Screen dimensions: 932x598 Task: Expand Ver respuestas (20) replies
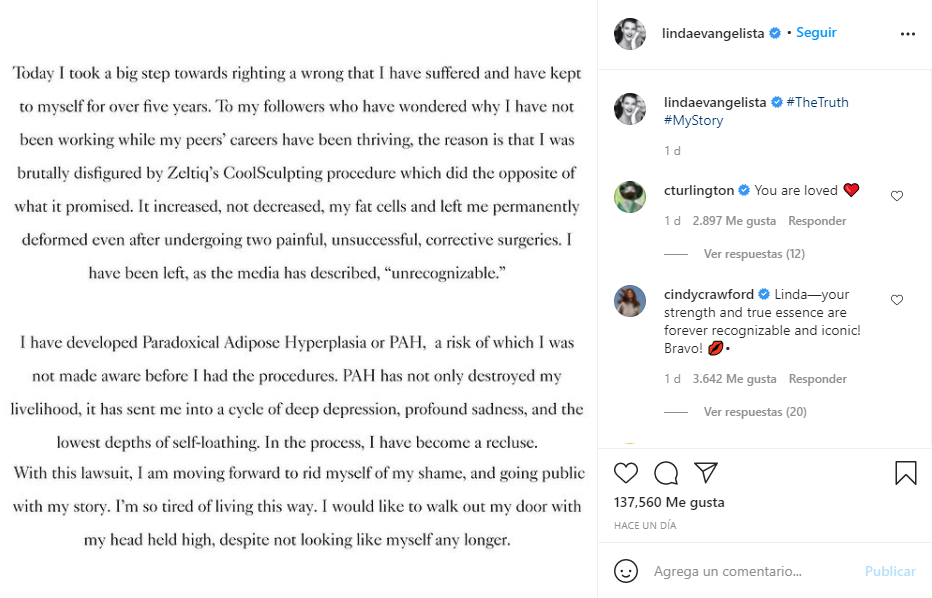pos(755,412)
